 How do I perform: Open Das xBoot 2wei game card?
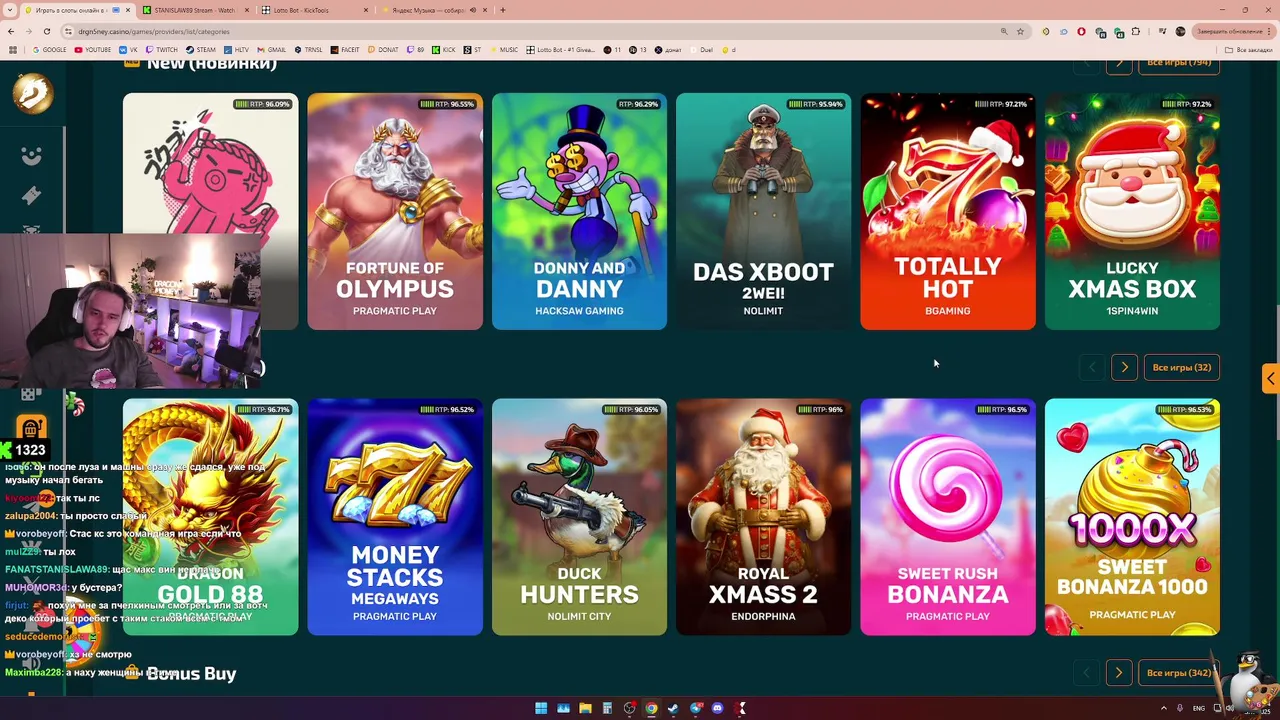click(x=763, y=211)
